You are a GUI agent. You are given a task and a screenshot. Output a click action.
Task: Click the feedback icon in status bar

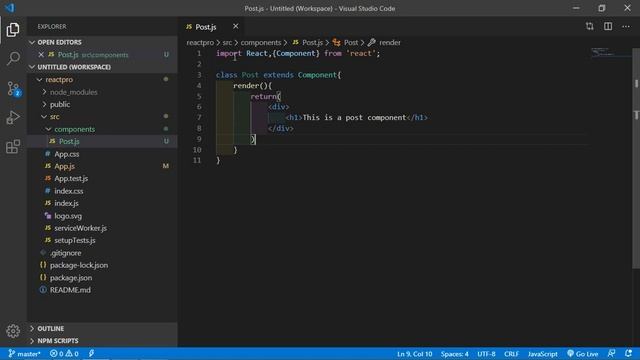click(611, 353)
